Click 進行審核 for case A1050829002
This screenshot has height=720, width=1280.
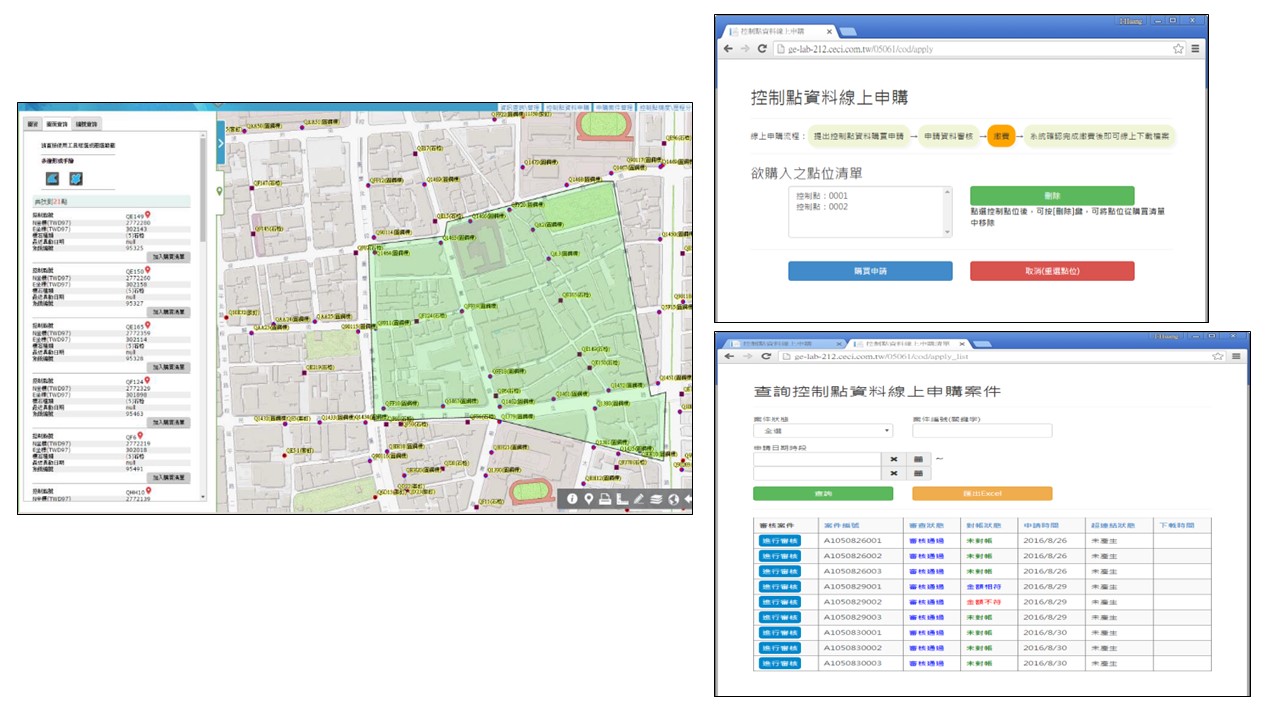click(779, 602)
